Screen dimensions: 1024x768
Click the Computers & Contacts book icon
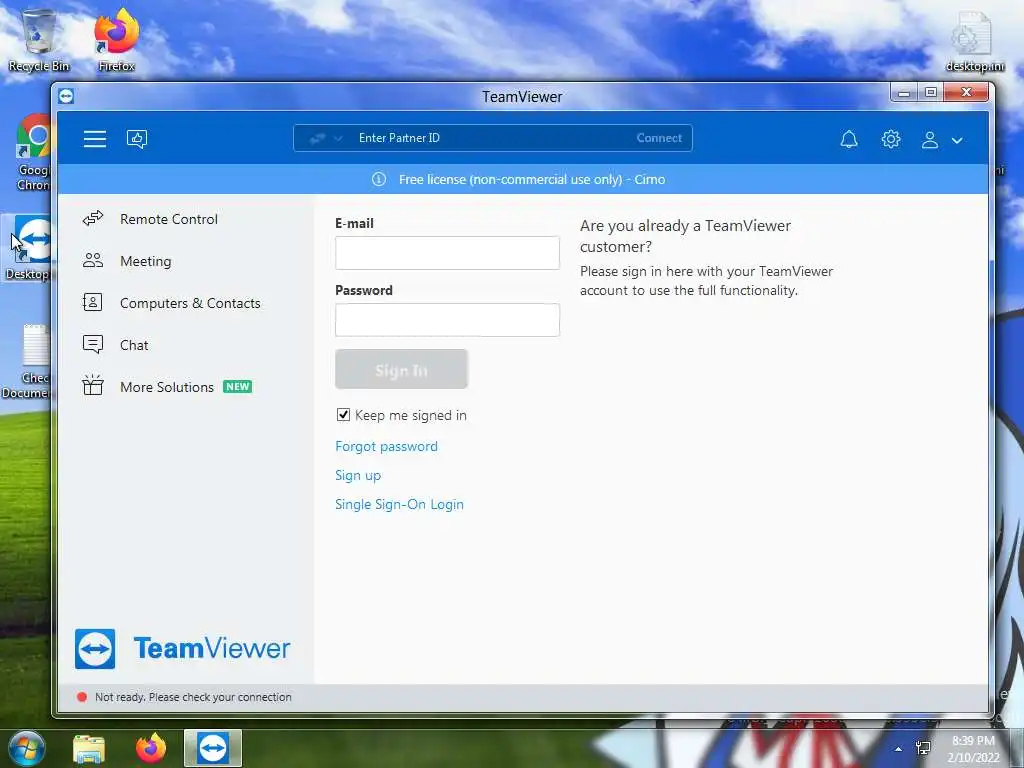coord(93,302)
